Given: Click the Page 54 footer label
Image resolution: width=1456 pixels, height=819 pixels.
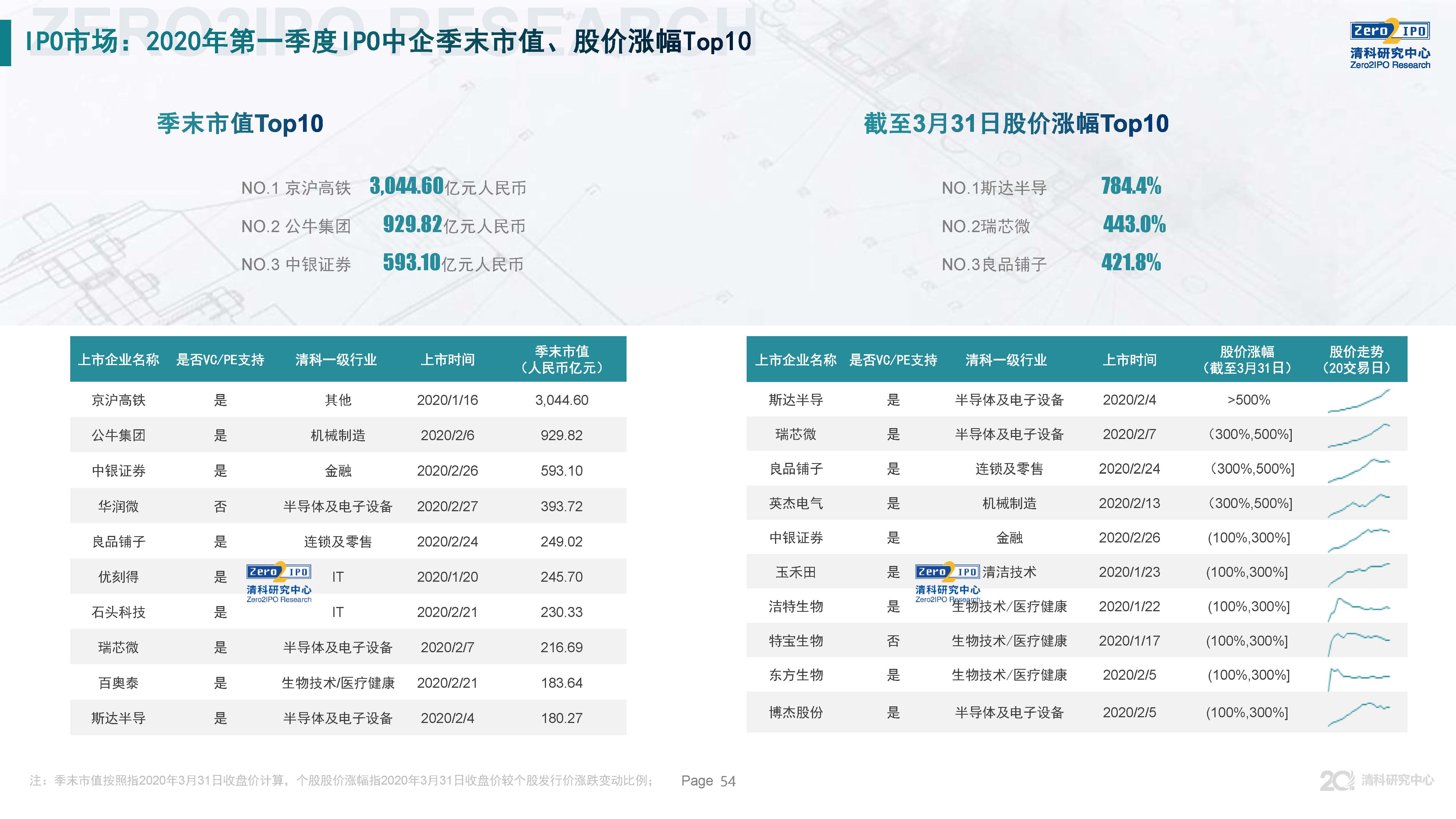Looking at the screenshot, I should tap(708, 781).
